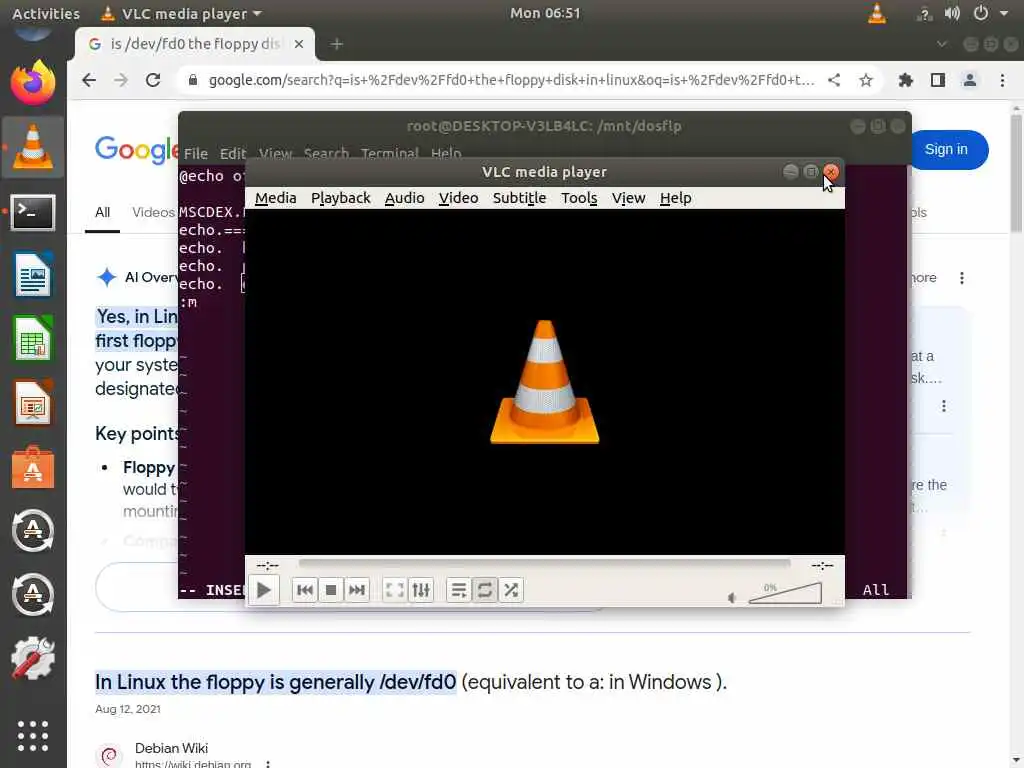
Task: Launch Firefox from the dock
Action: pos(33,84)
